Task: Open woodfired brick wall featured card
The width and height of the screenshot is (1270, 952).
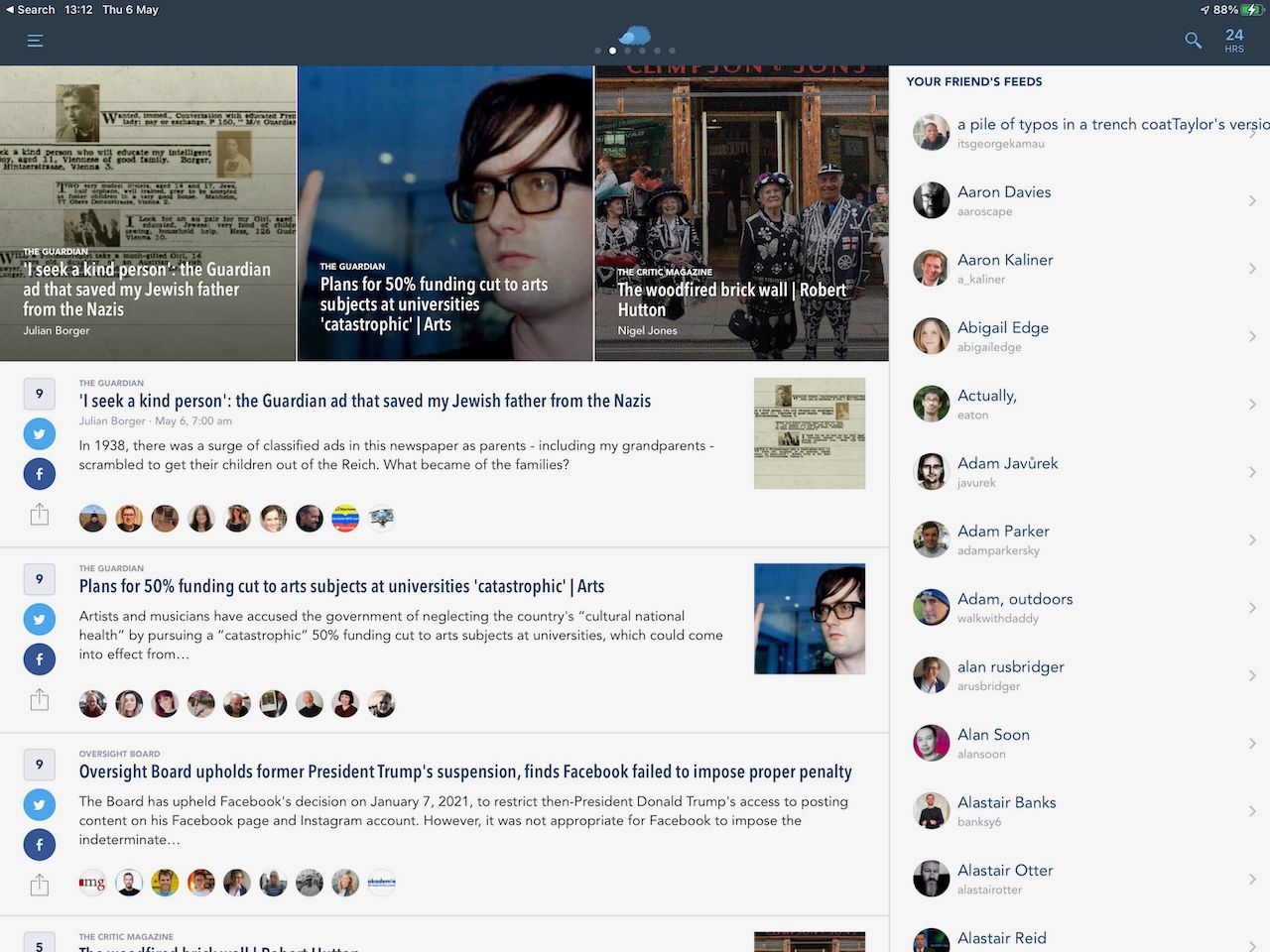Action: coord(741,213)
